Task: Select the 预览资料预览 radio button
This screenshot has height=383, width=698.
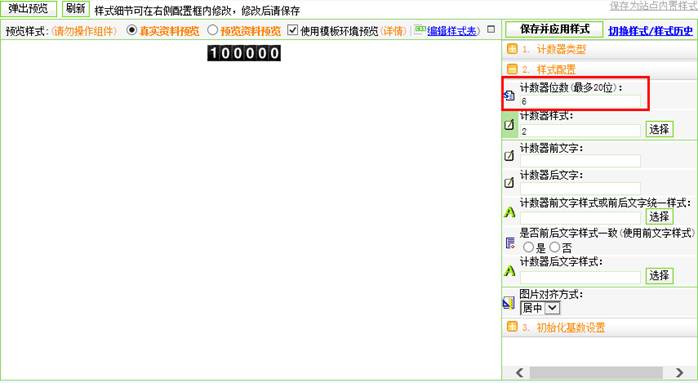Action: [213, 30]
